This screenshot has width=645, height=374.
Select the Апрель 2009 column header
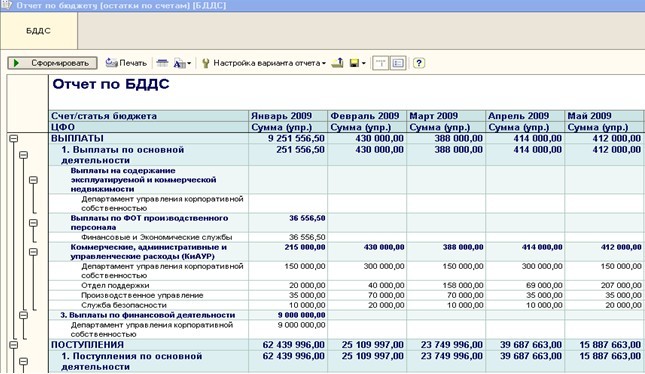[525, 116]
